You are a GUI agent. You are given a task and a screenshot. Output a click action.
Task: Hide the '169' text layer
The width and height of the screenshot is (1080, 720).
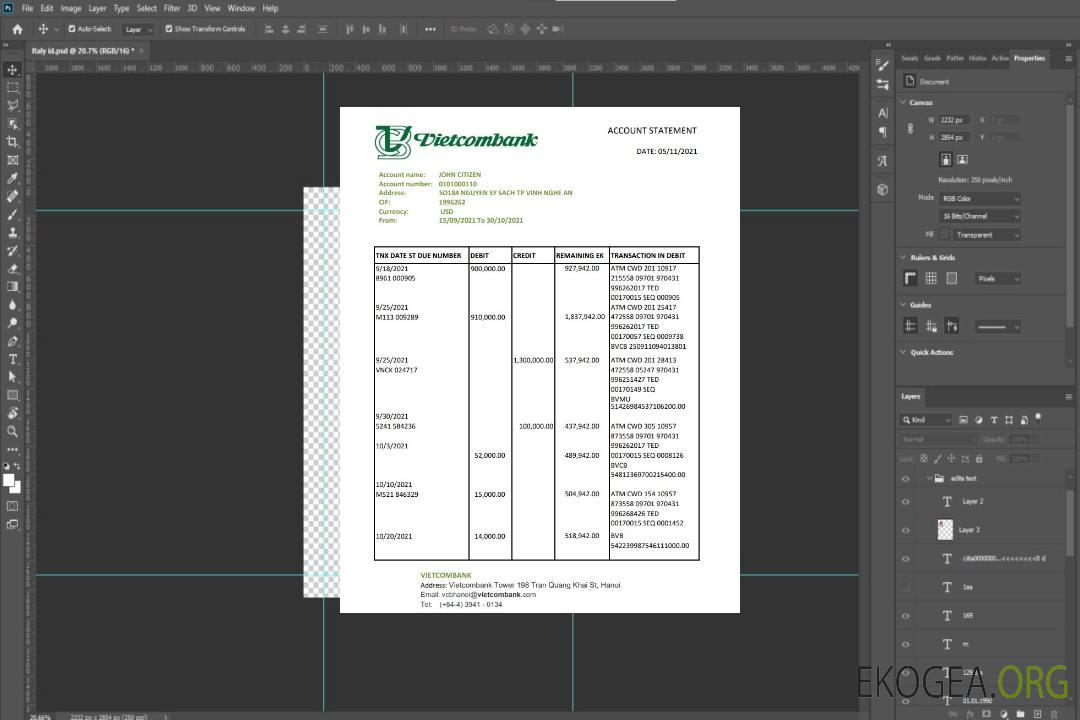(x=906, y=616)
